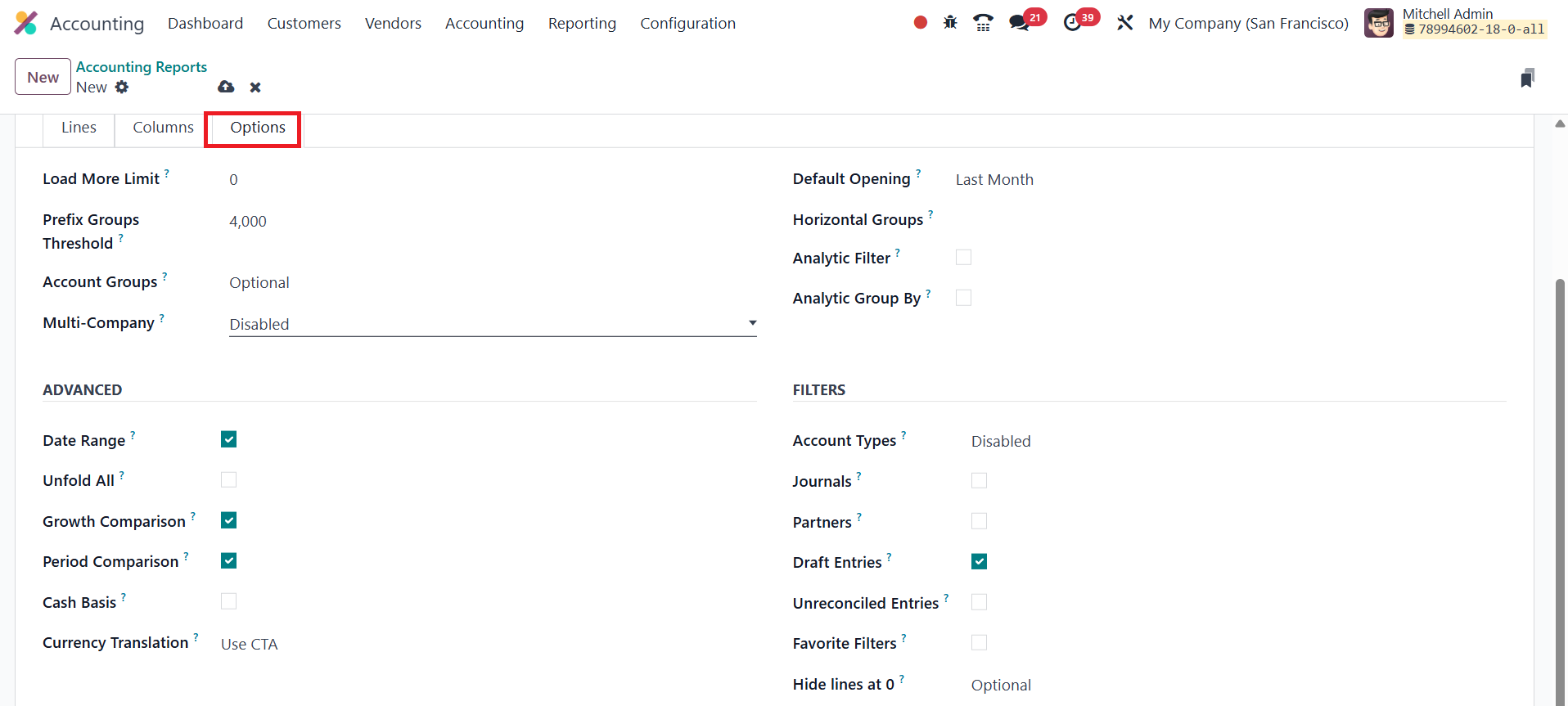The image size is (1568, 706).
Task: Click the wrench and screwdriver tools icon
Action: click(x=1125, y=23)
